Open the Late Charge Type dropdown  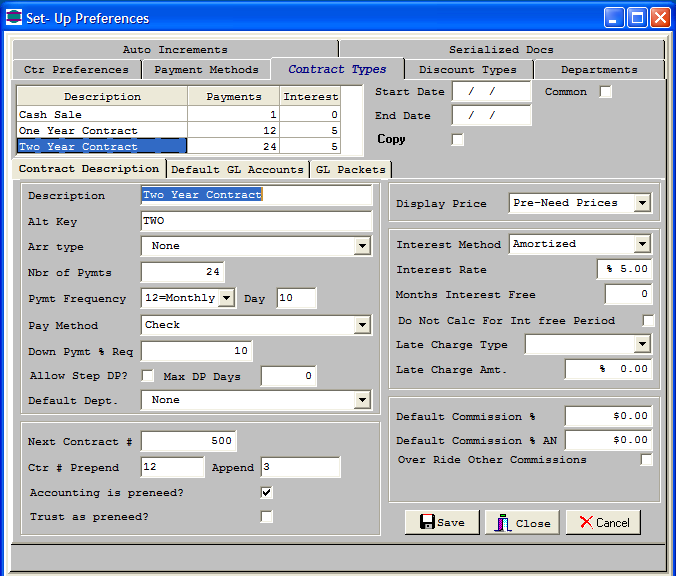click(x=642, y=345)
